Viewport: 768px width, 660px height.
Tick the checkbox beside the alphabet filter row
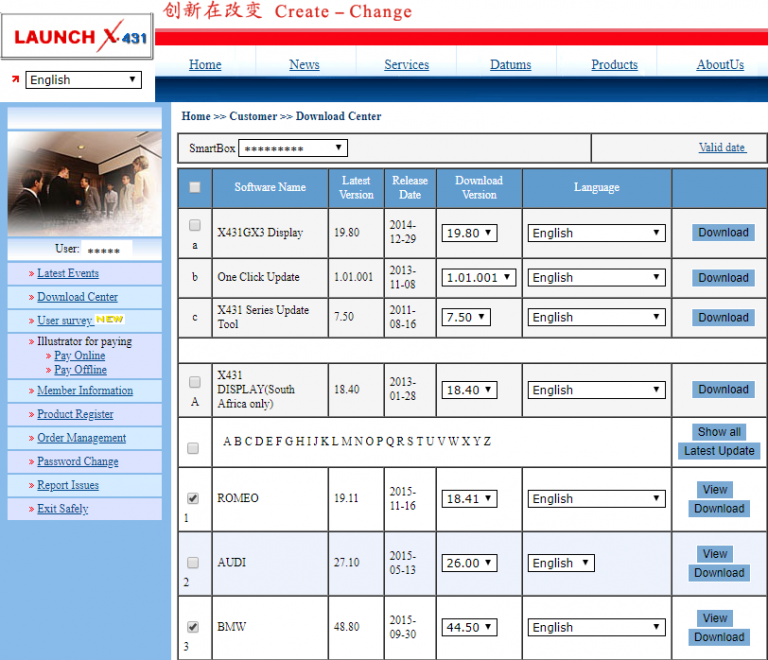[x=193, y=448]
